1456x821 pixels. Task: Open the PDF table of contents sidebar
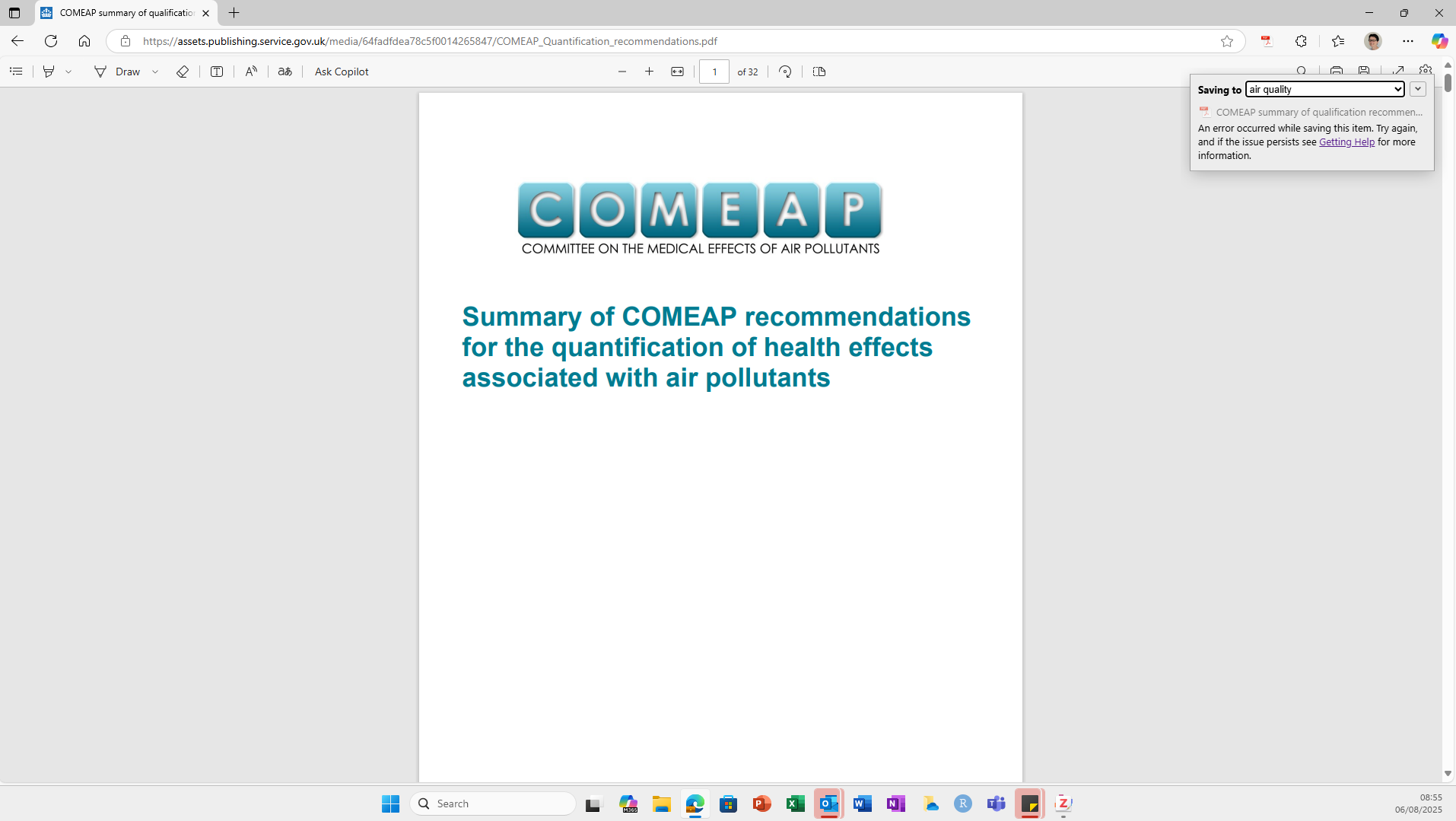pyautogui.click(x=16, y=72)
